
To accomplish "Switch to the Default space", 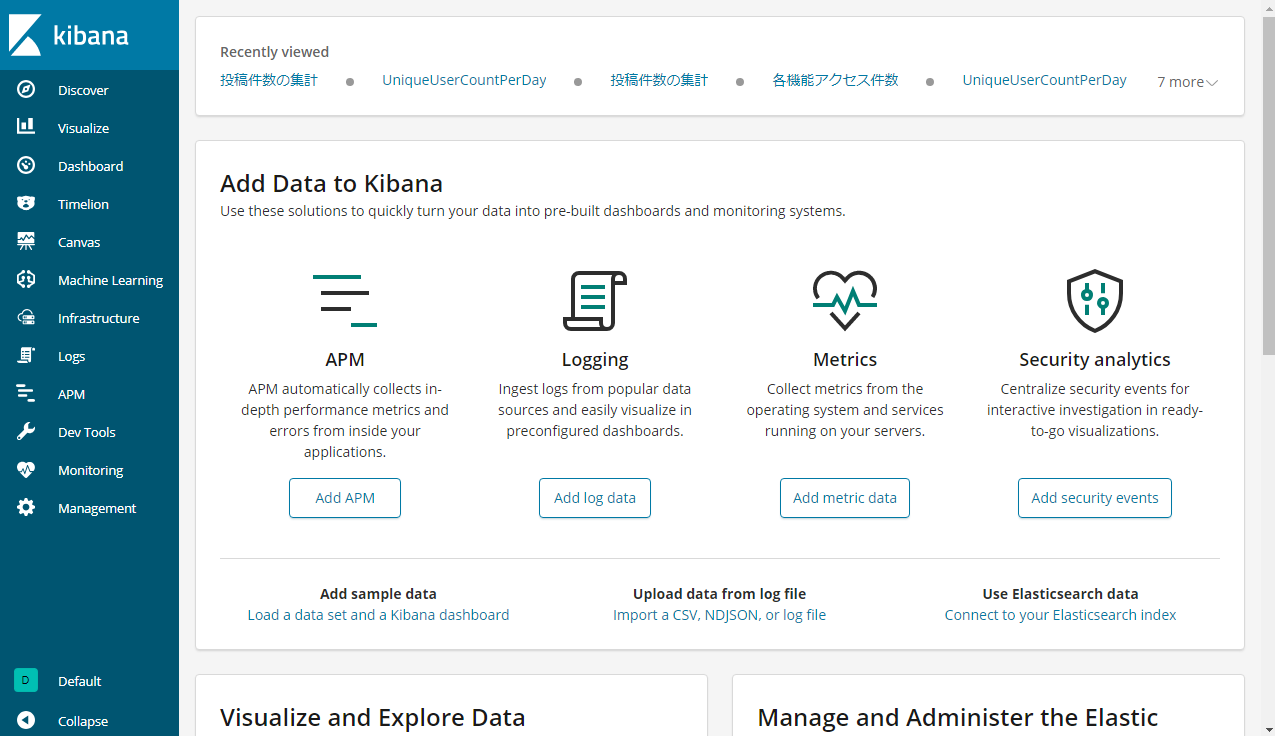I will point(25,680).
